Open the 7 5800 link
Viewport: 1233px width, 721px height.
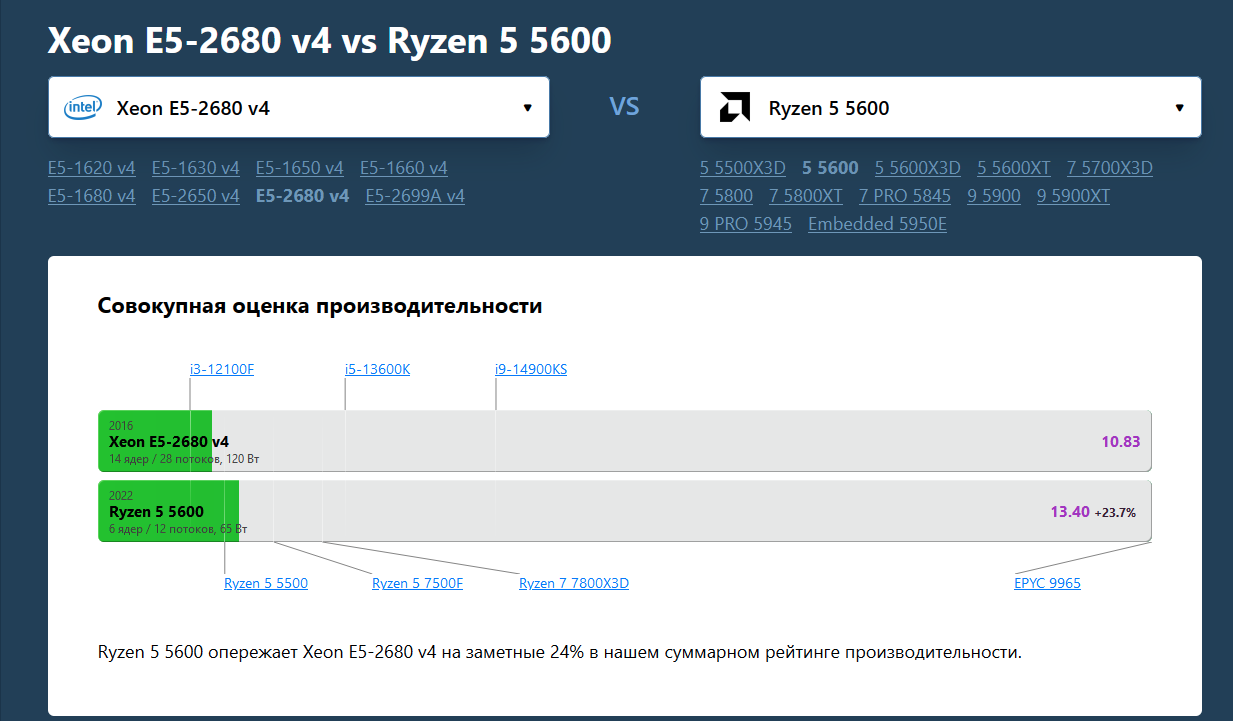tap(727, 196)
